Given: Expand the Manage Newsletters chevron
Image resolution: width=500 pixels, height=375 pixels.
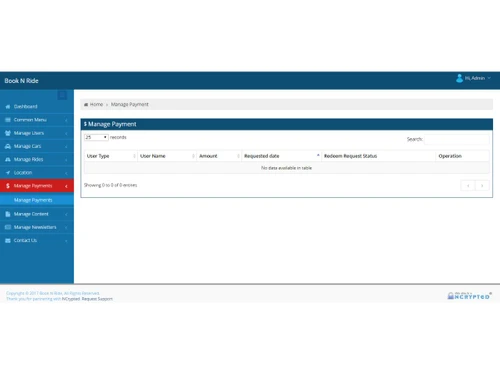Looking at the screenshot, I should click(x=66, y=227).
